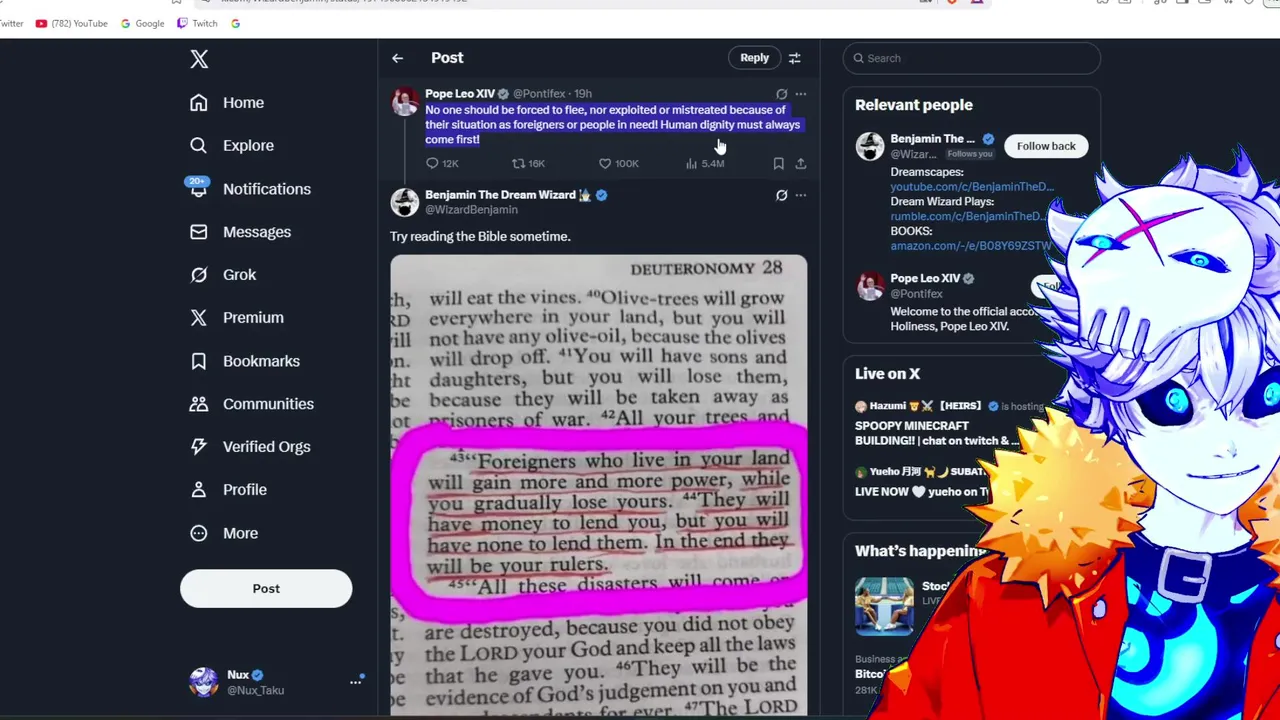Click the text 'Try reading the Bible sometime.'
This screenshot has width=1280, height=720.
point(480,236)
